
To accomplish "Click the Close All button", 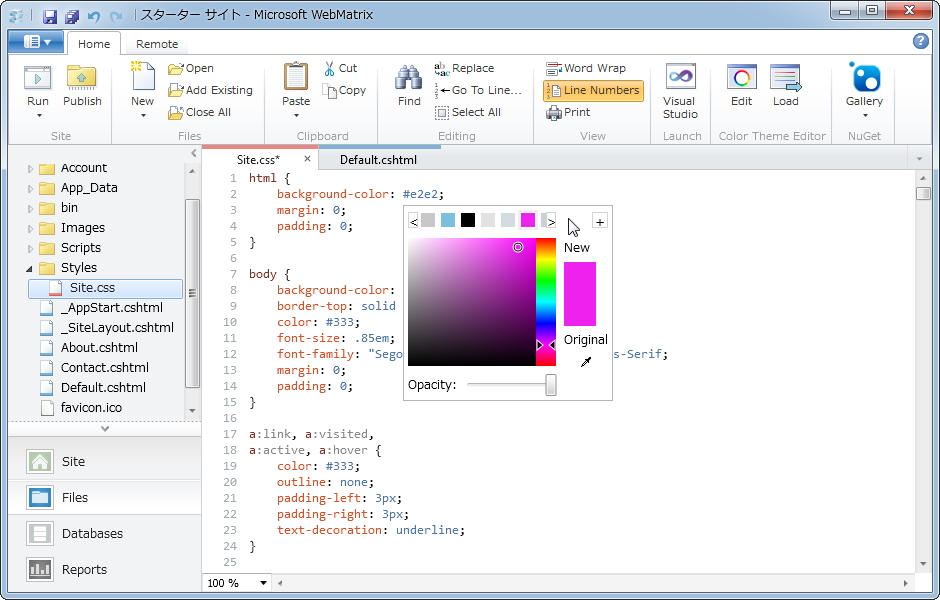I will pyautogui.click(x=200, y=112).
